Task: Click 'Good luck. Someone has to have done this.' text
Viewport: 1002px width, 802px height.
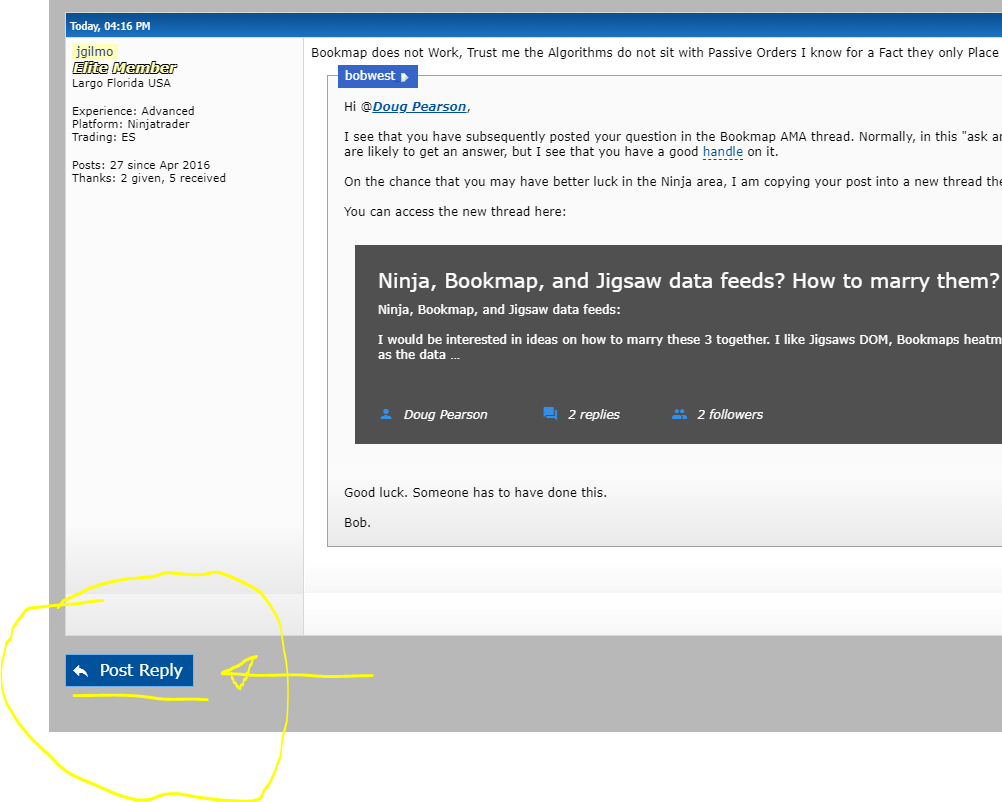Action: 475,493
